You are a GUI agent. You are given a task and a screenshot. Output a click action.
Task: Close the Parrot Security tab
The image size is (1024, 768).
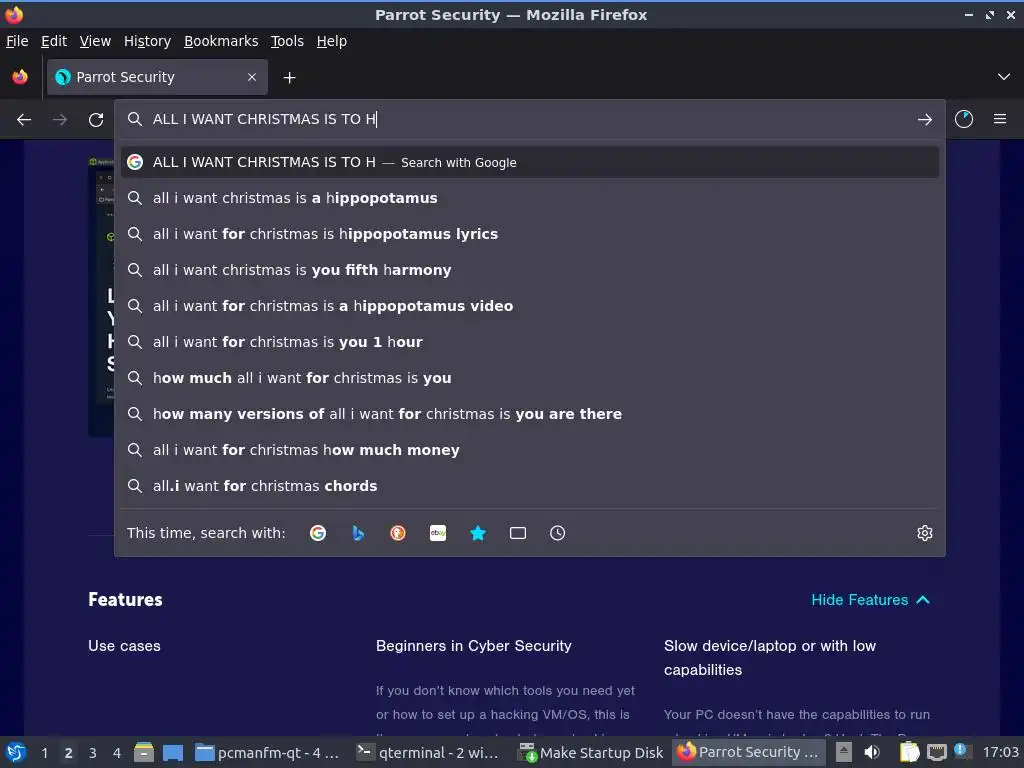(x=251, y=77)
